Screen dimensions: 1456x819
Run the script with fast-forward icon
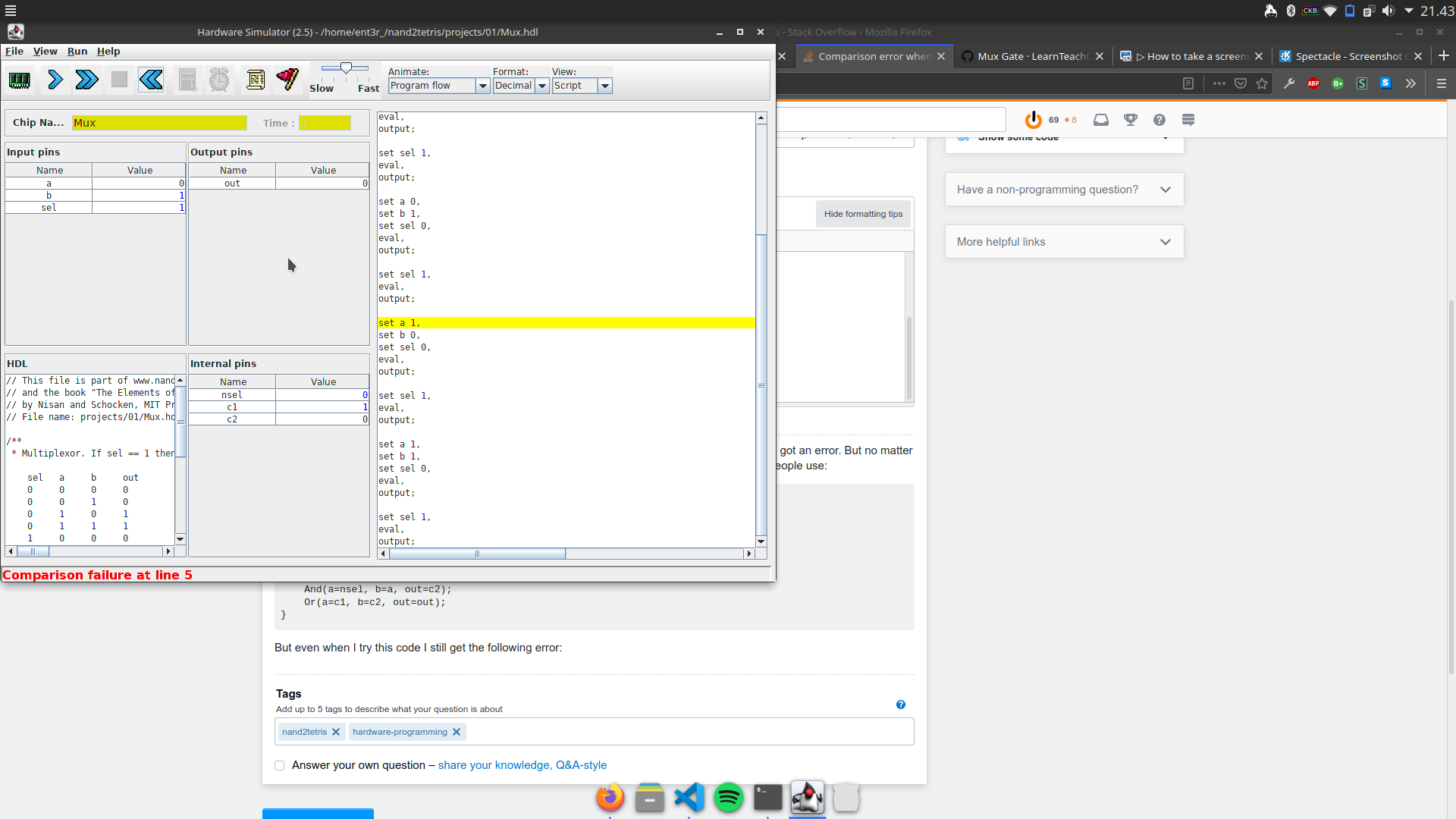[x=86, y=80]
